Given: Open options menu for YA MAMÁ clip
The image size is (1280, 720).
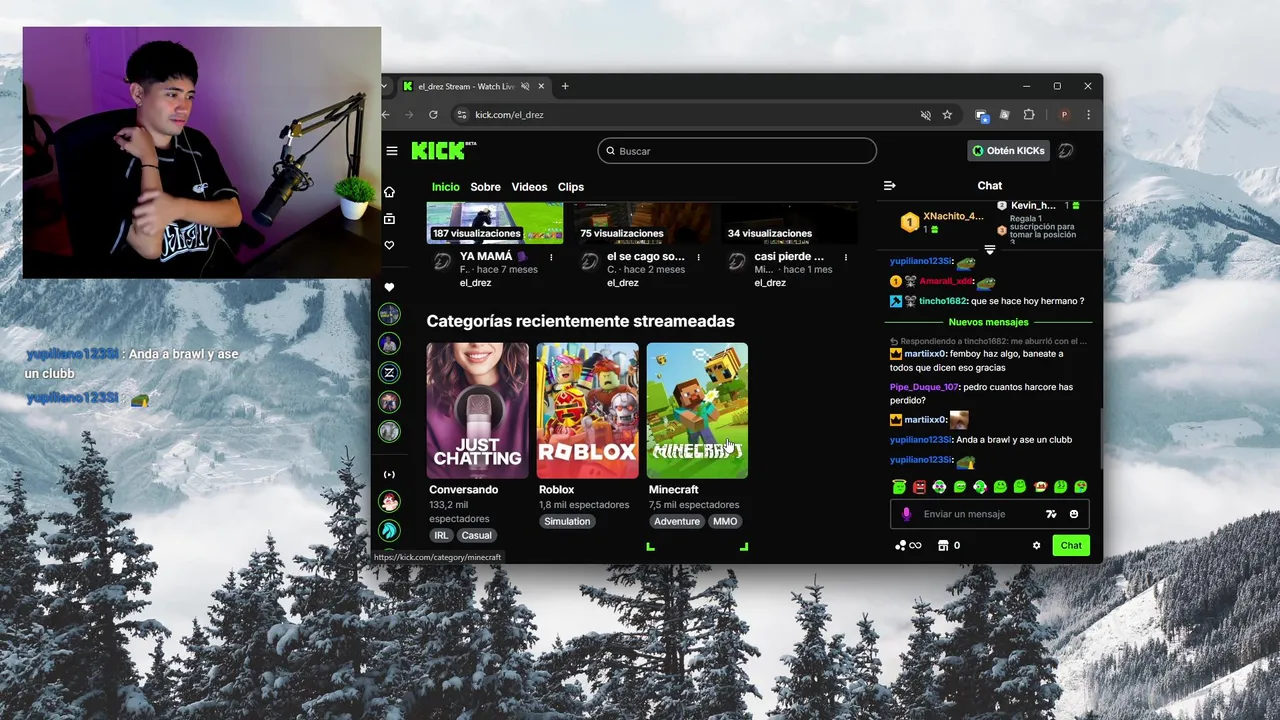Looking at the screenshot, I should (551, 257).
